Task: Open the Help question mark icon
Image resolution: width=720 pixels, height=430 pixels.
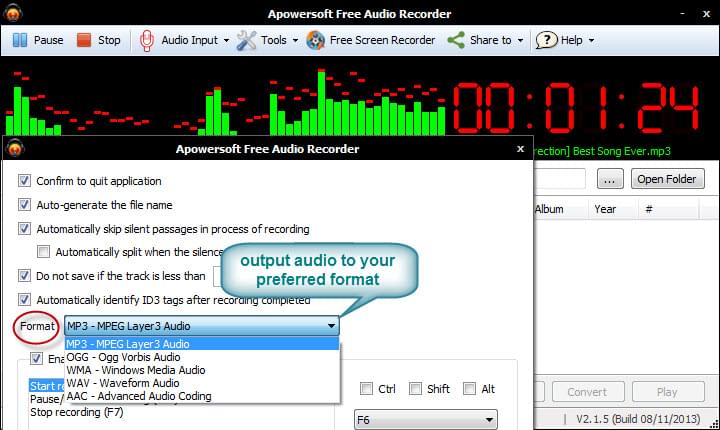Action: coord(546,40)
